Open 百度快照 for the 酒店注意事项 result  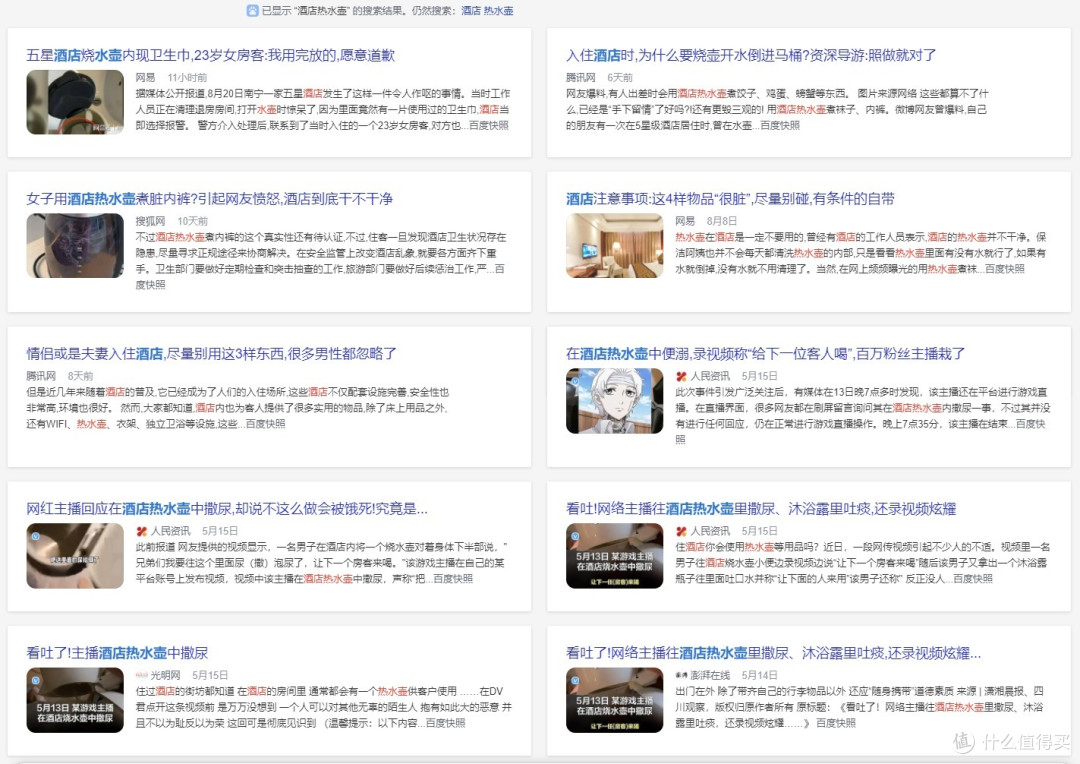(x=1005, y=269)
